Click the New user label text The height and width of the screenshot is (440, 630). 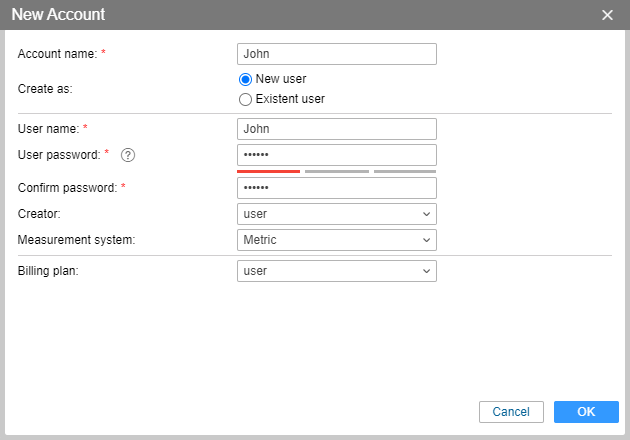click(281, 79)
